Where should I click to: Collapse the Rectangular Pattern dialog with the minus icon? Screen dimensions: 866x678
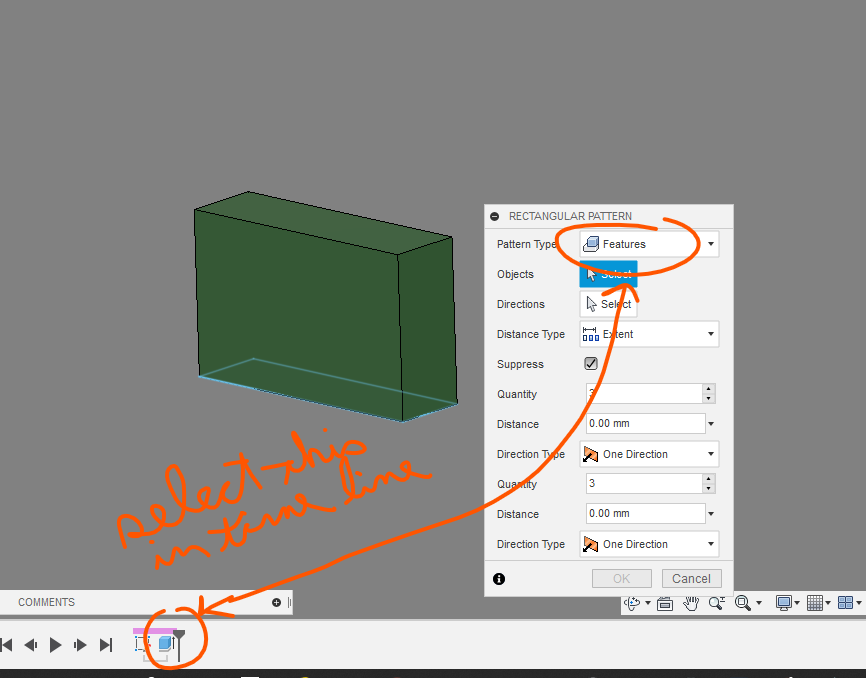click(x=494, y=216)
